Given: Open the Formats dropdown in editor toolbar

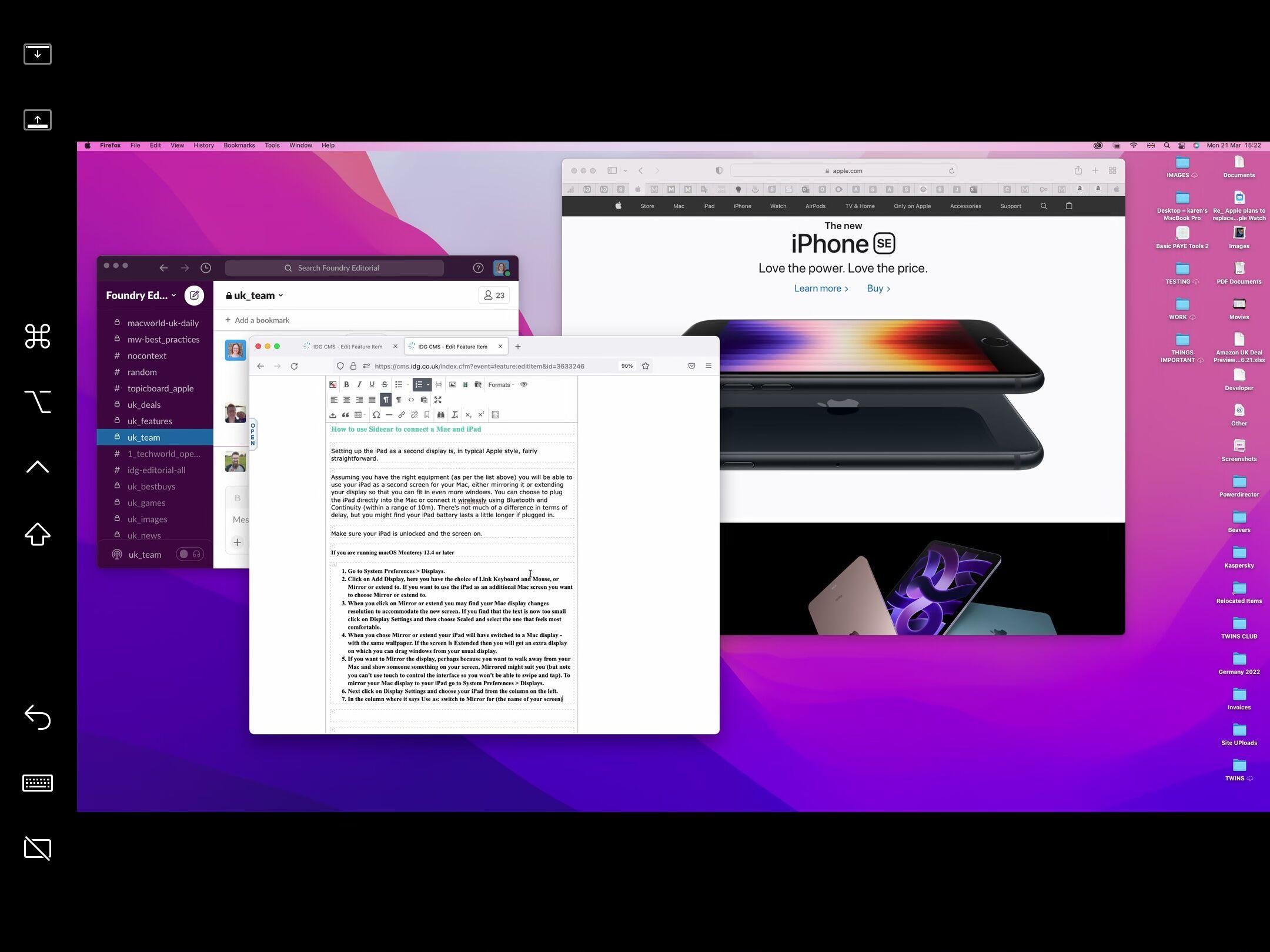Looking at the screenshot, I should click(500, 384).
